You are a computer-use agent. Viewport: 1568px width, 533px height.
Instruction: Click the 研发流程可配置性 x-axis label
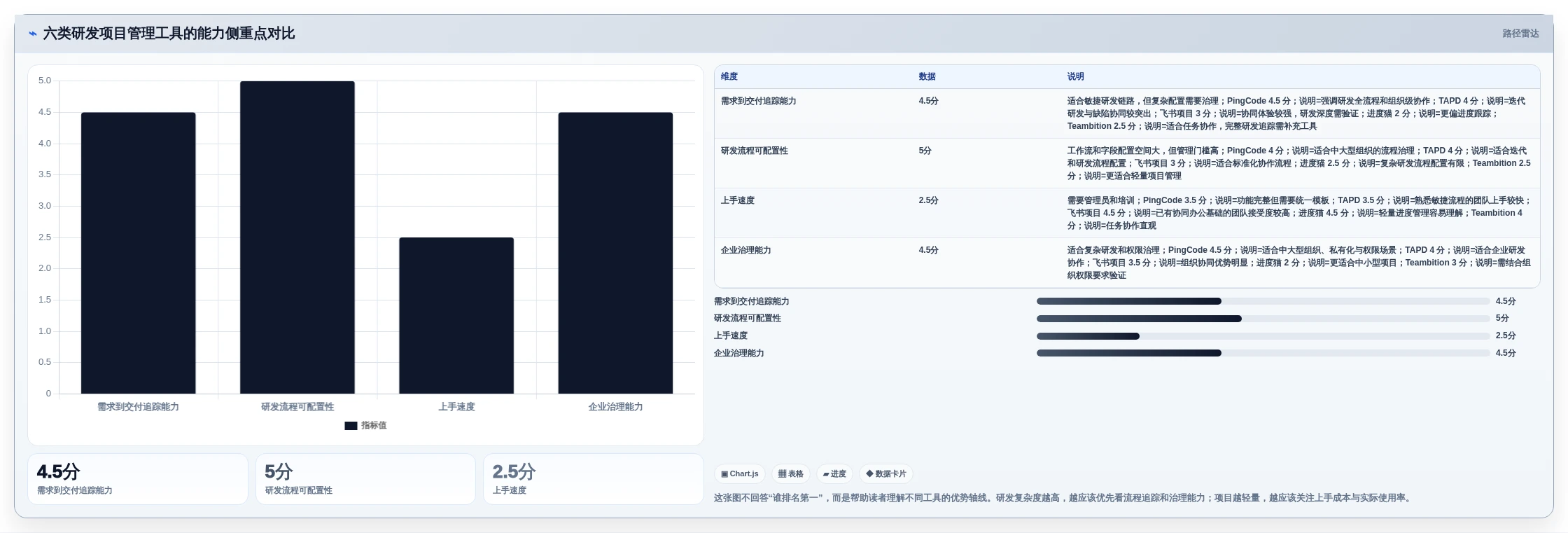pos(297,407)
